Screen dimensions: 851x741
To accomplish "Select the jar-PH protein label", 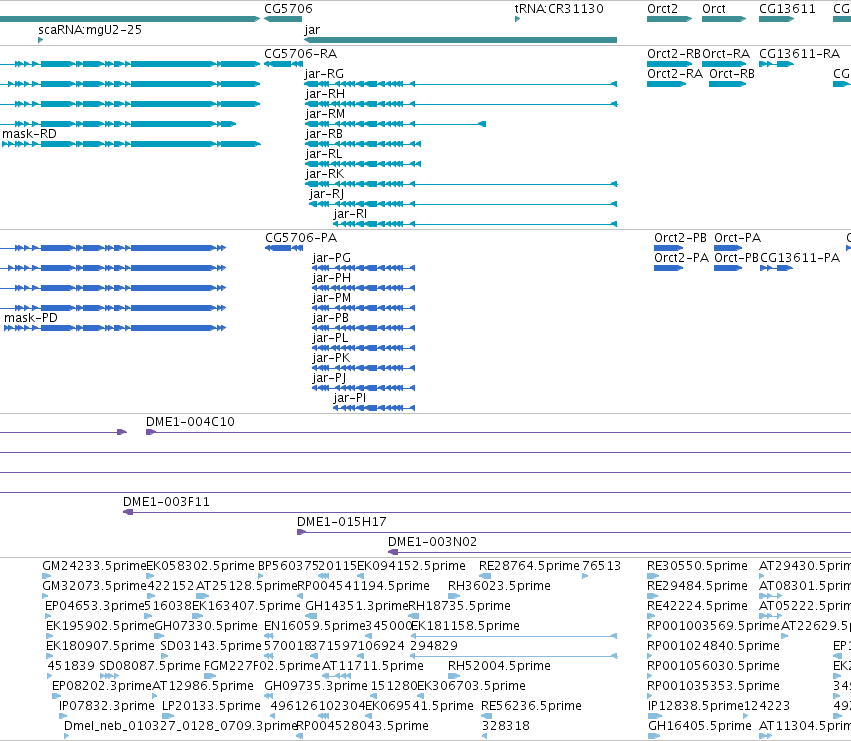I will (x=332, y=278).
